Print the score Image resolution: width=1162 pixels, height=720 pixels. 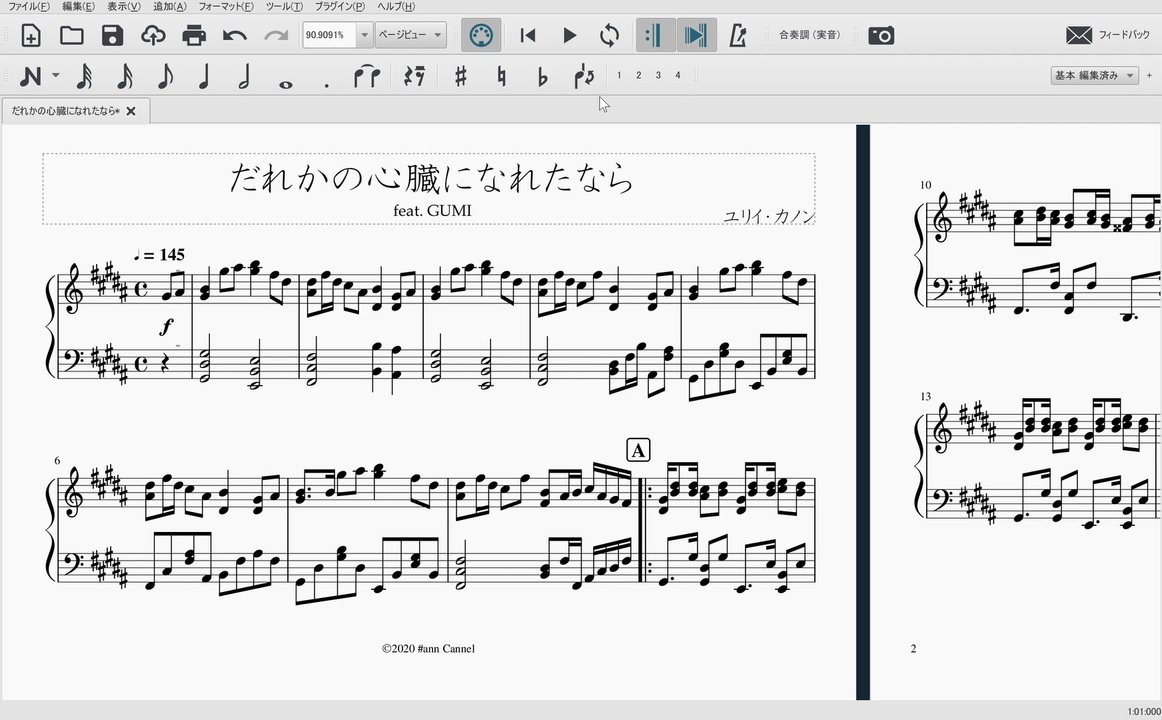coord(193,36)
